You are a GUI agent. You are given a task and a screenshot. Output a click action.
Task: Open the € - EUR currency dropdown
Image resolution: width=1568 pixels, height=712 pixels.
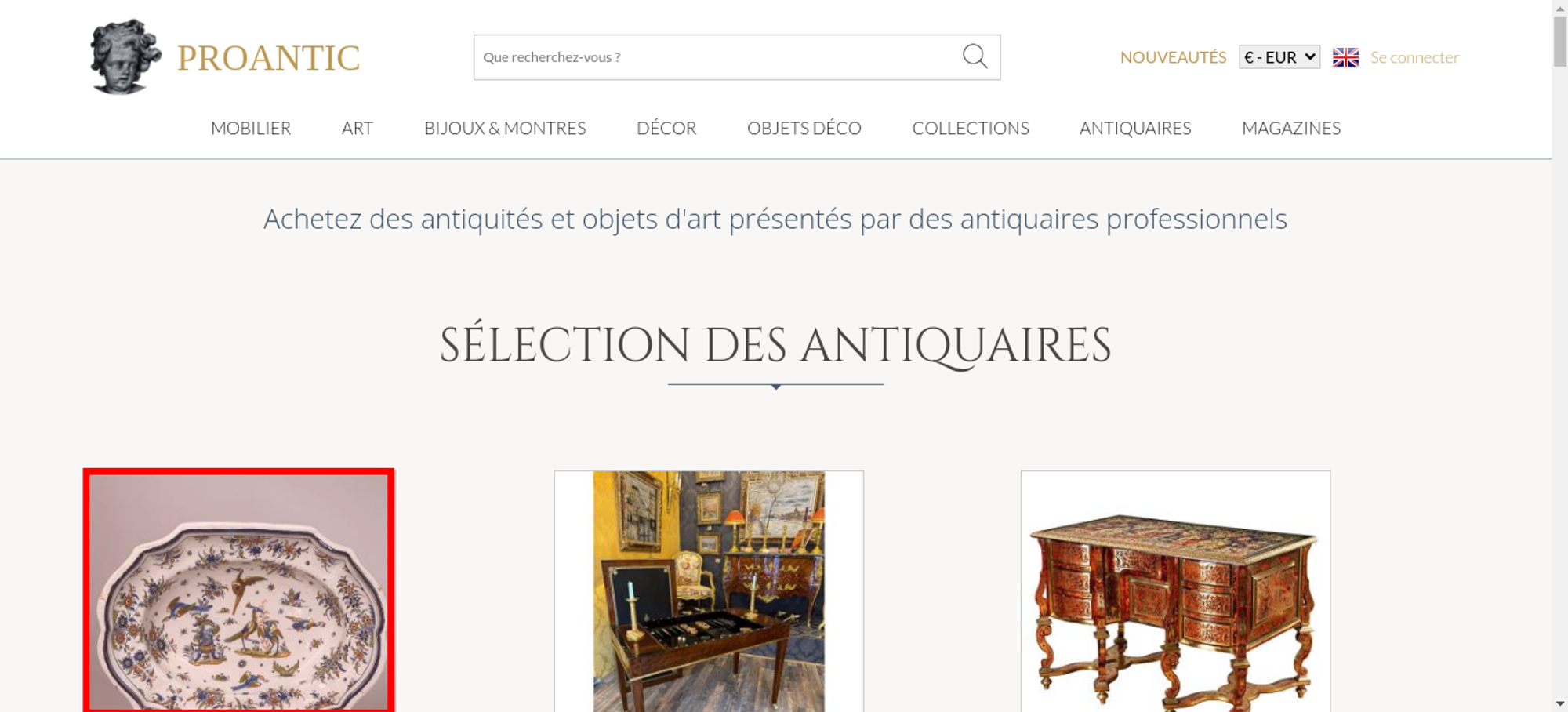click(x=1279, y=57)
